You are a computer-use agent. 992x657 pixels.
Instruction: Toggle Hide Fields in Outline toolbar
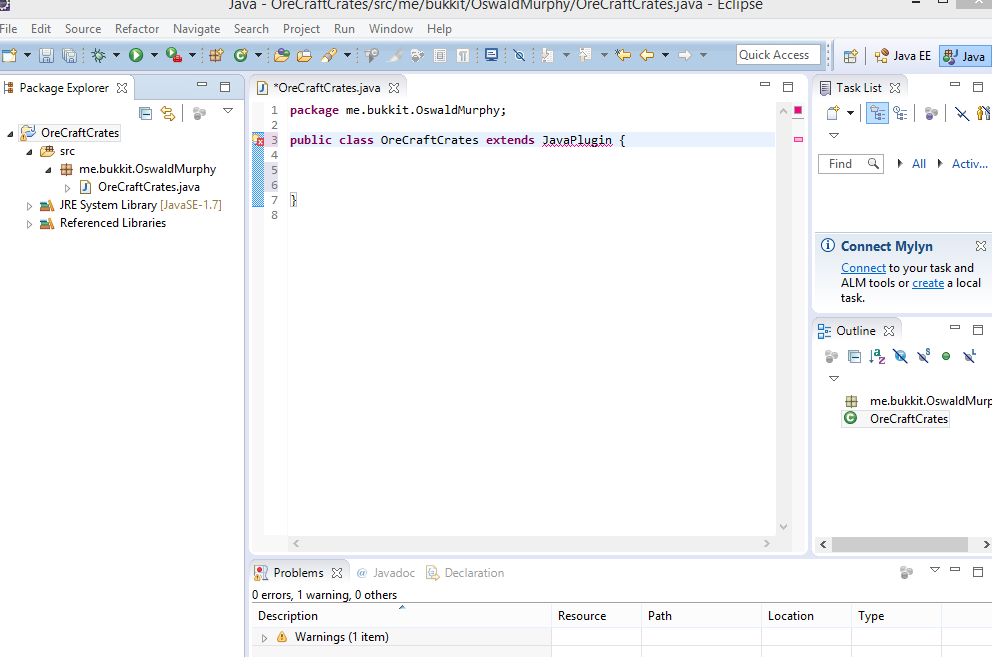click(900, 356)
